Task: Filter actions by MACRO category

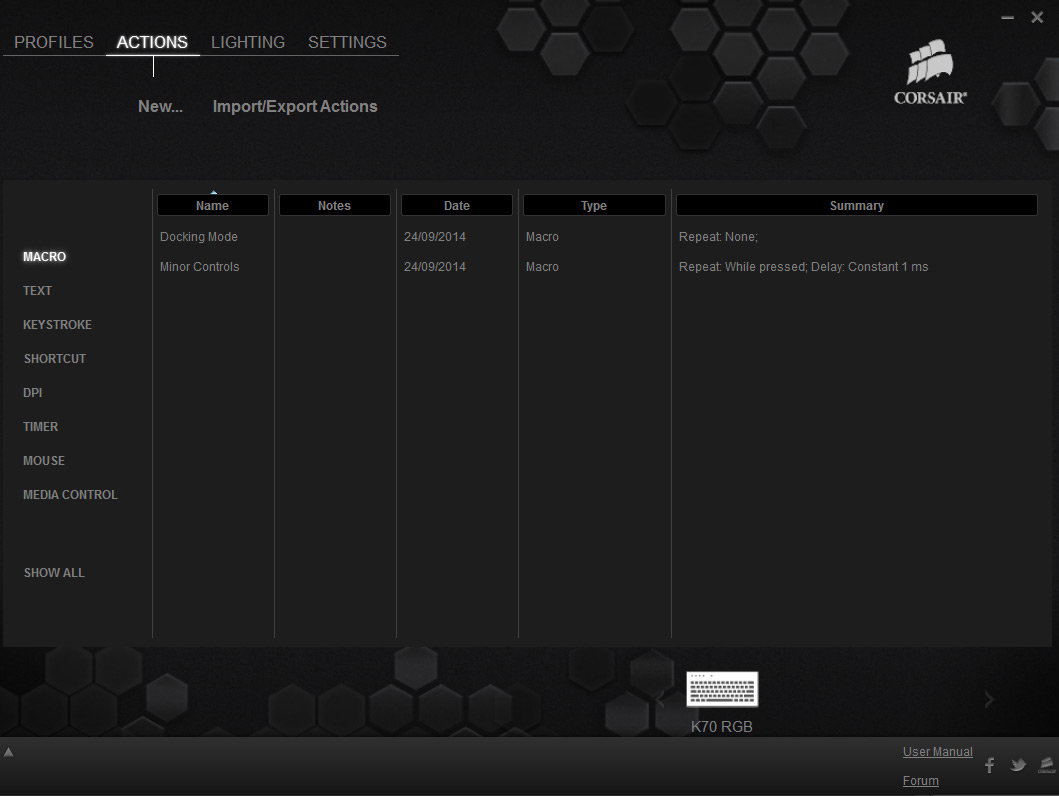Action: [45, 257]
